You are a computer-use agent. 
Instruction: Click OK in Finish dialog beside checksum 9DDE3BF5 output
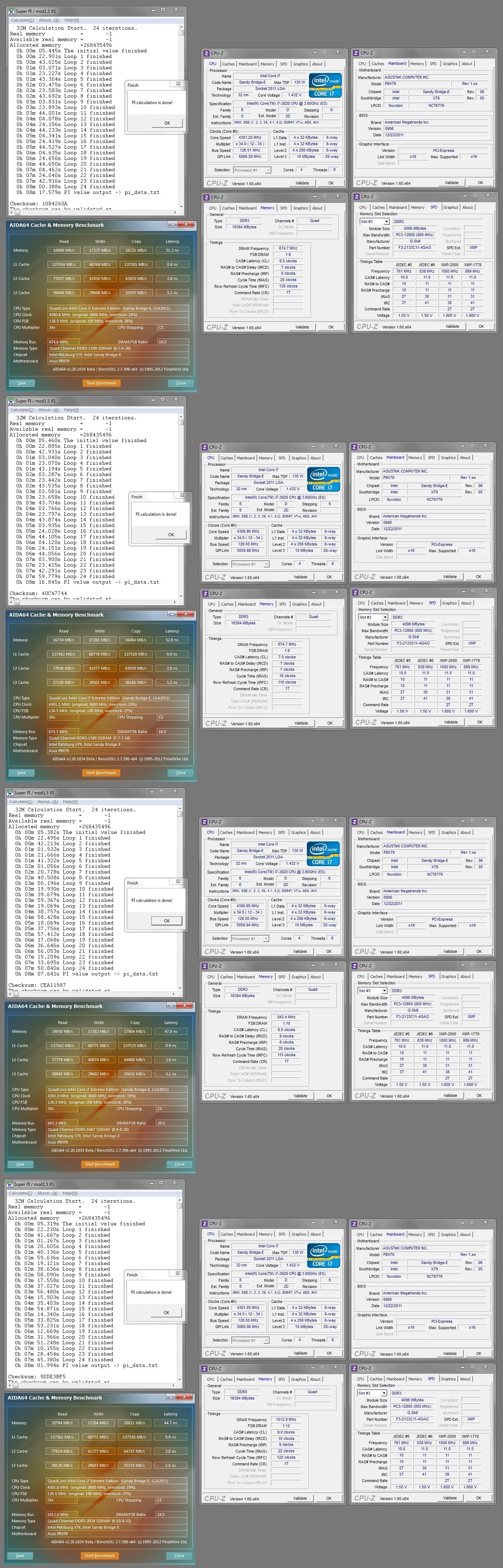[x=166, y=1312]
